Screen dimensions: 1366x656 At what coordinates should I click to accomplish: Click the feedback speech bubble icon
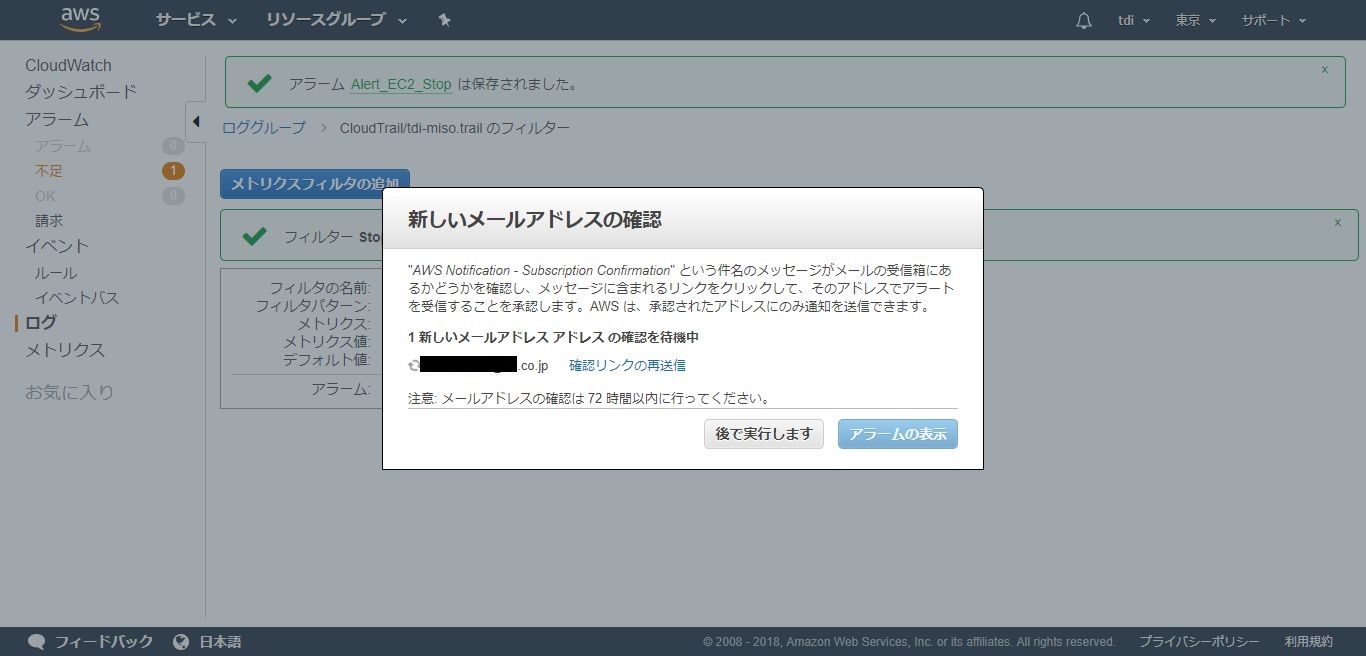pyautogui.click(x=37, y=642)
